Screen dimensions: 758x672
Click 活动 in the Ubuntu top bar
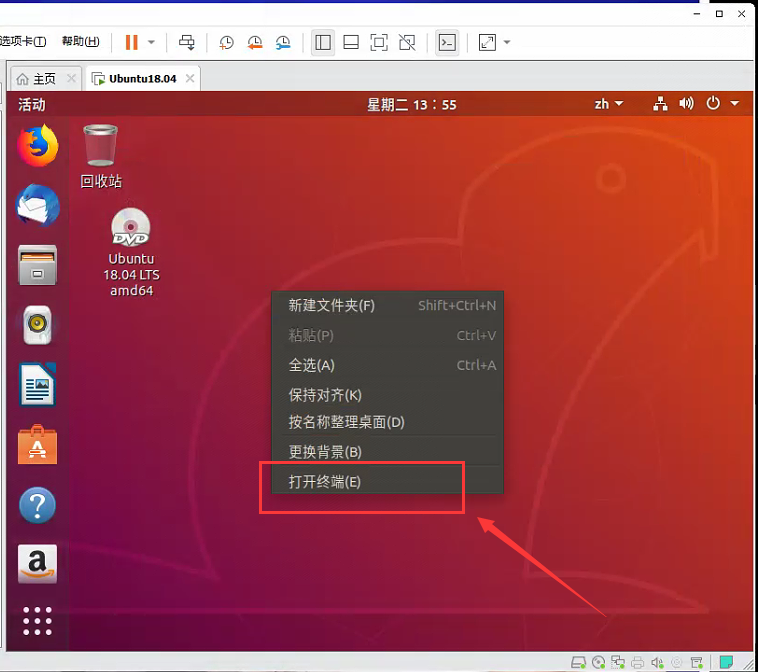coord(32,104)
